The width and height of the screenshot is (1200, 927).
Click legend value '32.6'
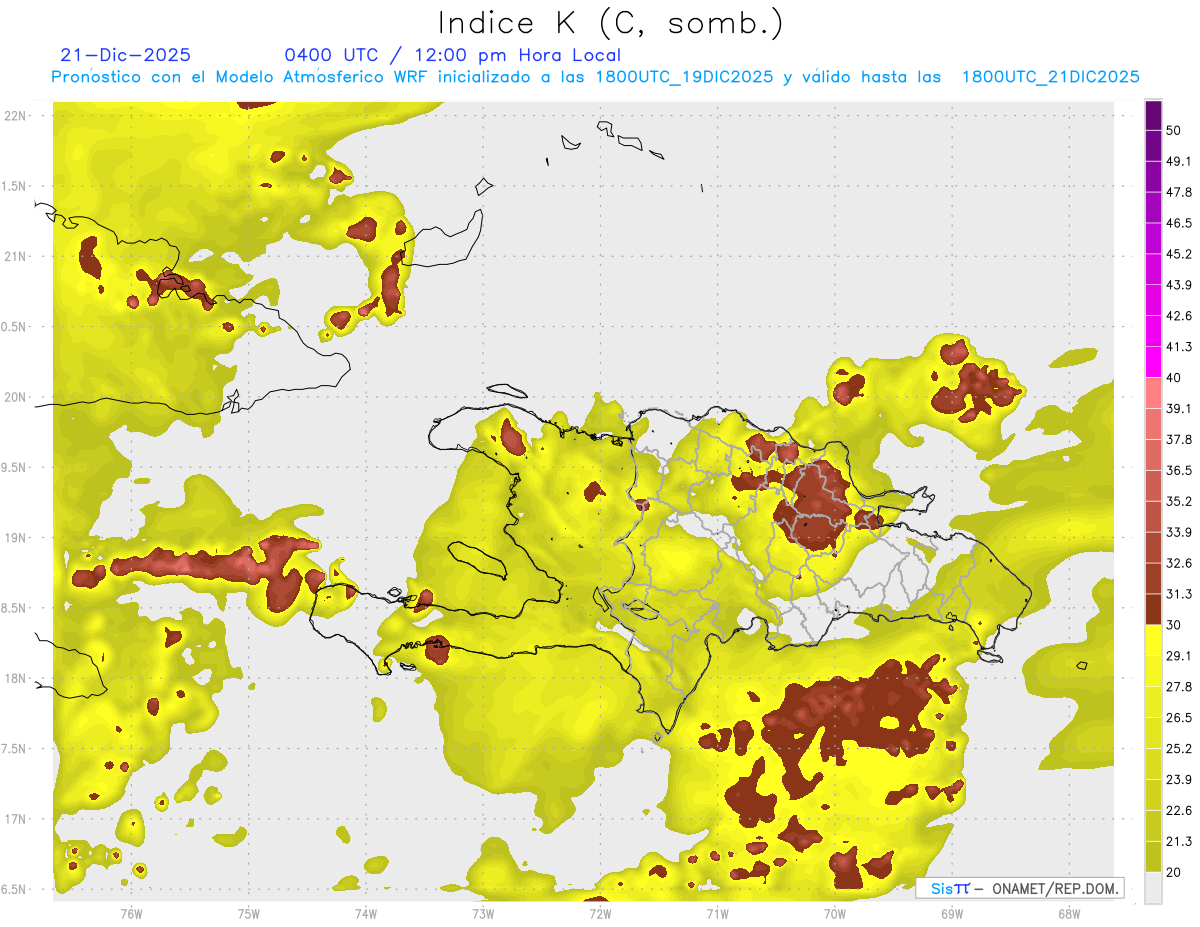coord(1179,563)
